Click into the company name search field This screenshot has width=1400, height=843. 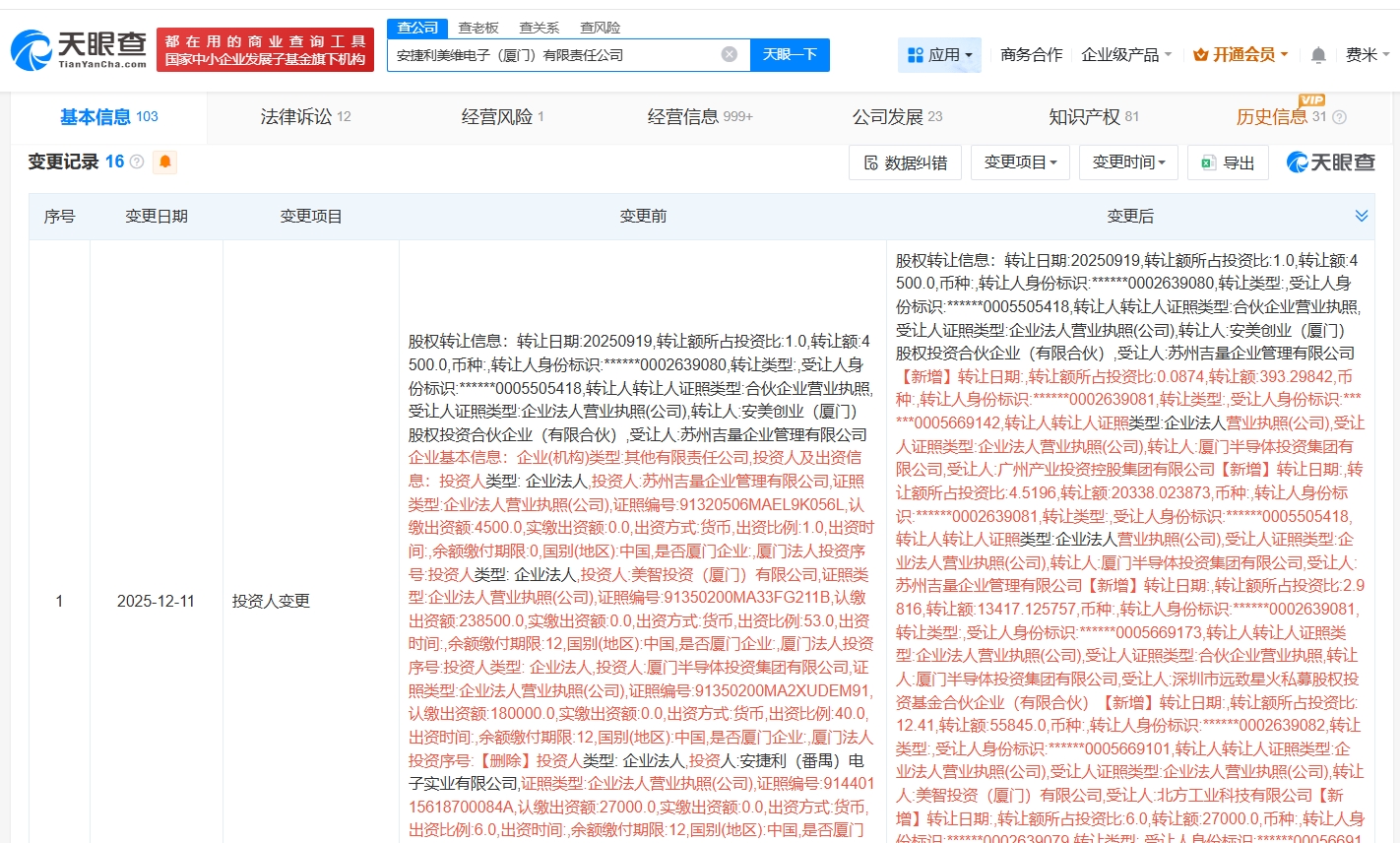(x=551, y=55)
